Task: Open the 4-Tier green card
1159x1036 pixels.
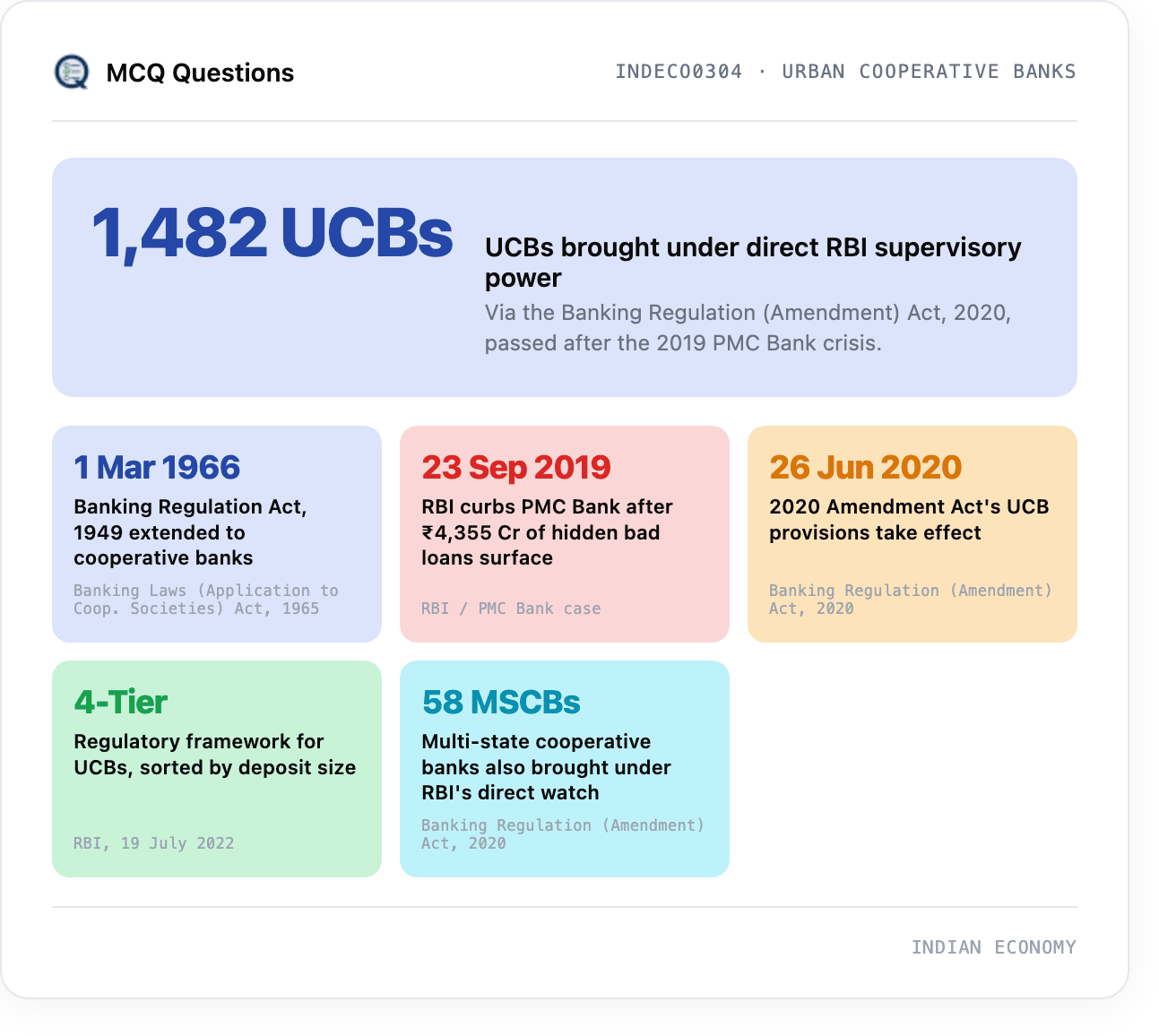Action: tap(217, 769)
